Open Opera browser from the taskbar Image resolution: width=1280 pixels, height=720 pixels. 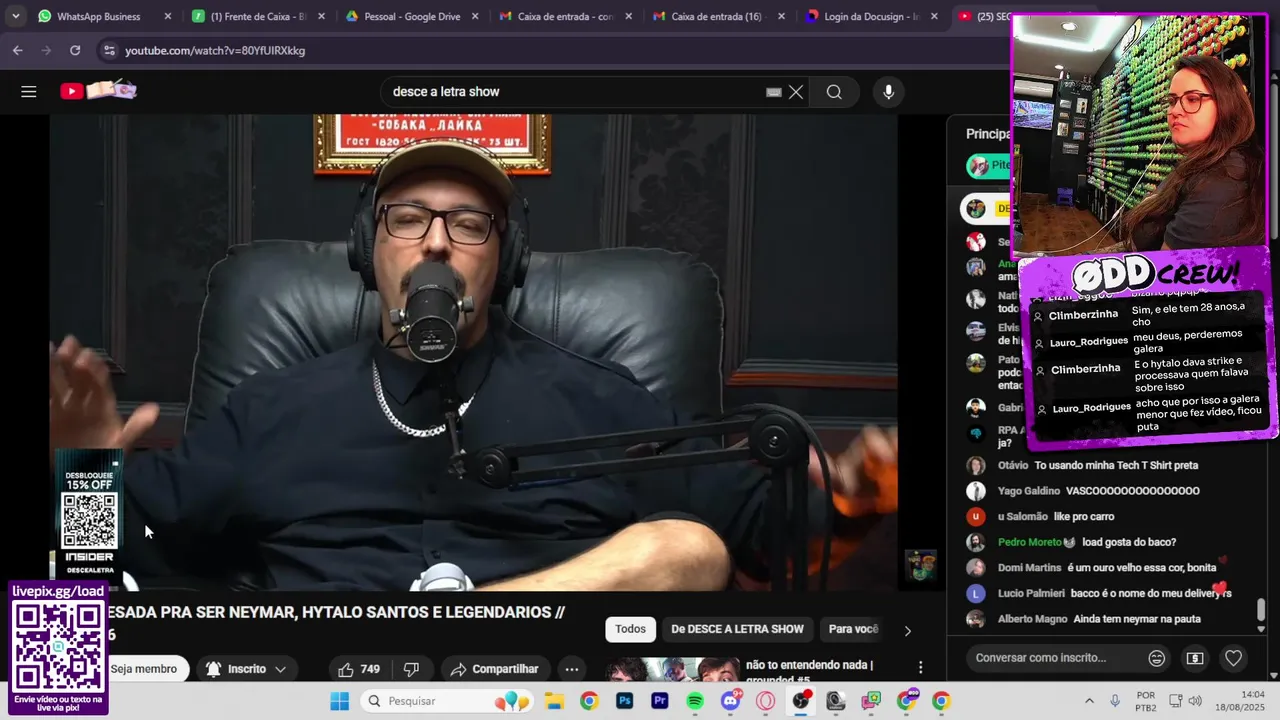(x=766, y=701)
